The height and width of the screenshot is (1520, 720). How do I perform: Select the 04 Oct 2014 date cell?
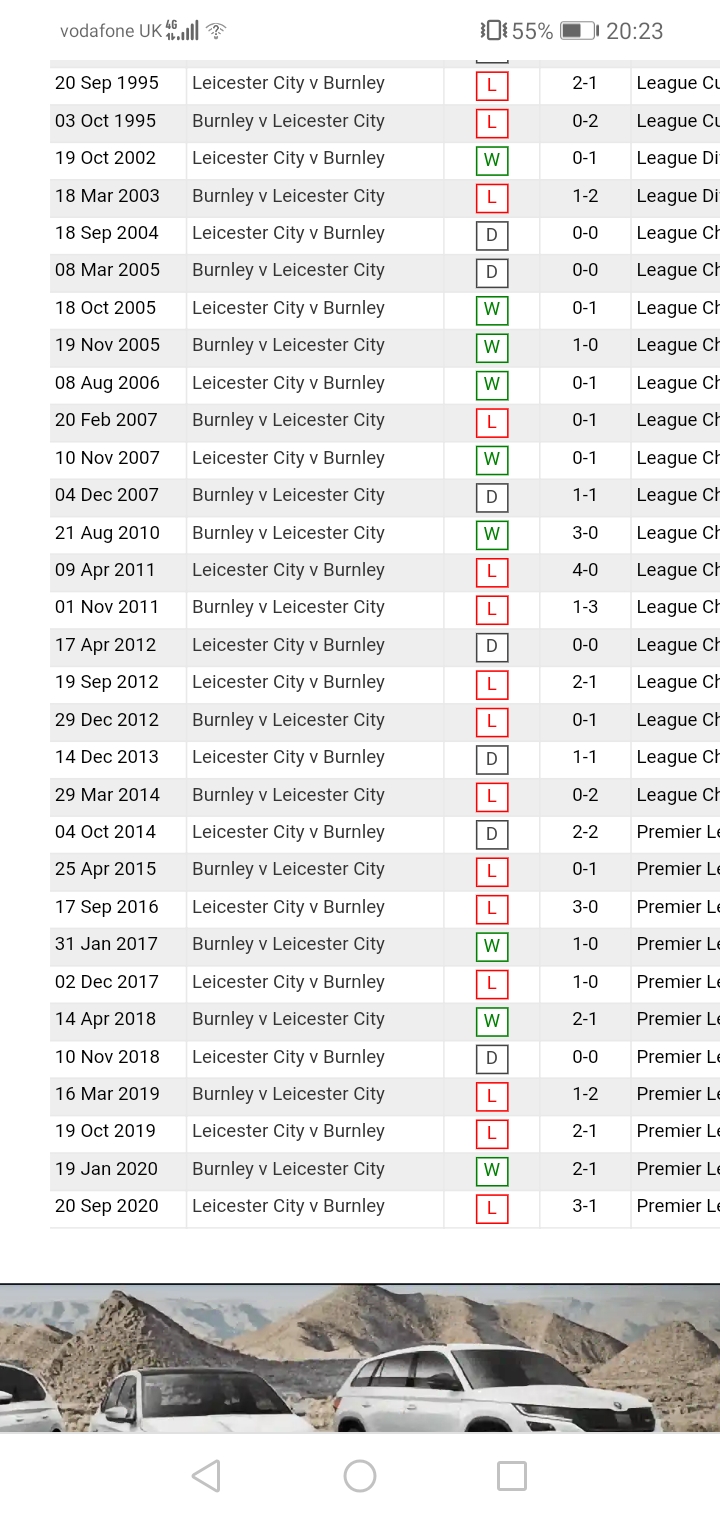click(106, 832)
